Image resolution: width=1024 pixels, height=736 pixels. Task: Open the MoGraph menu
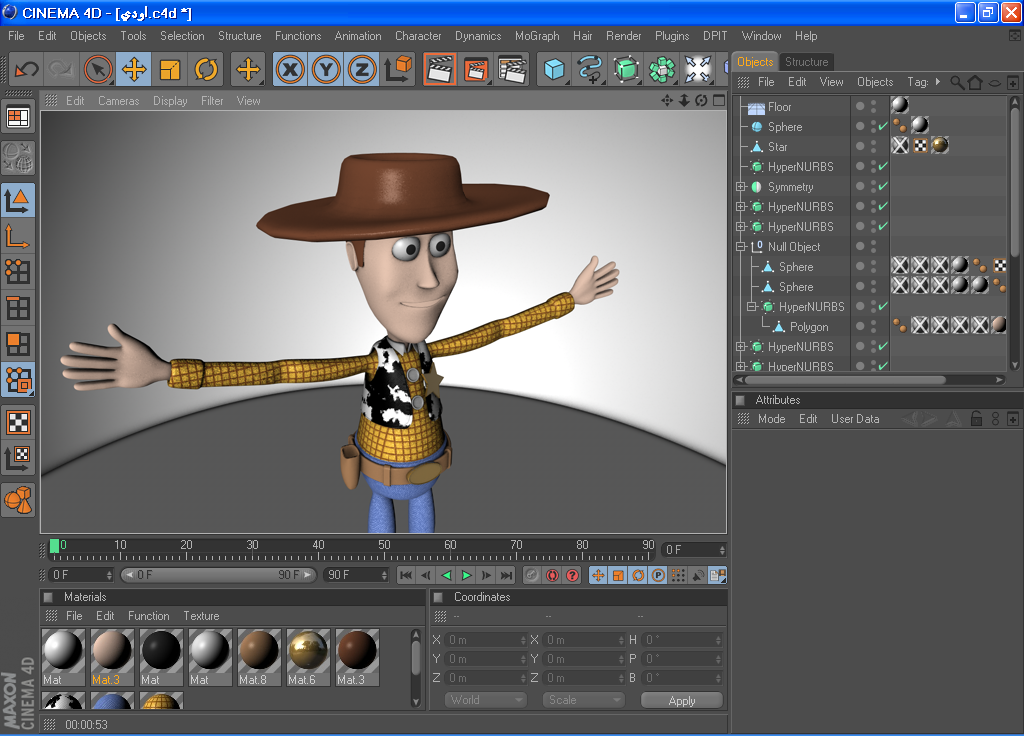click(x=537, y=36)
